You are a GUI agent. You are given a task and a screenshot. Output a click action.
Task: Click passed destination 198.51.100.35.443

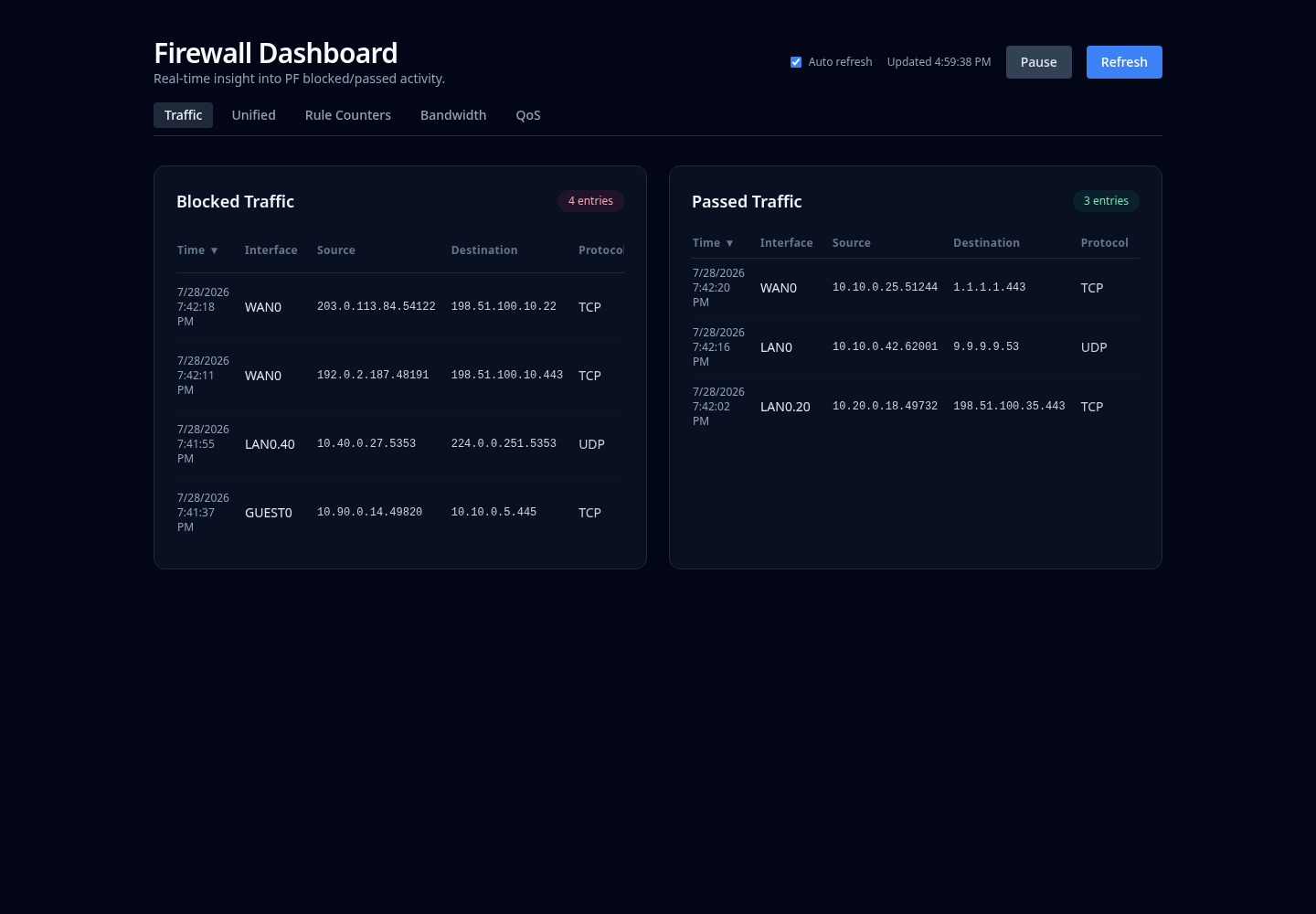click(1009, 407)
